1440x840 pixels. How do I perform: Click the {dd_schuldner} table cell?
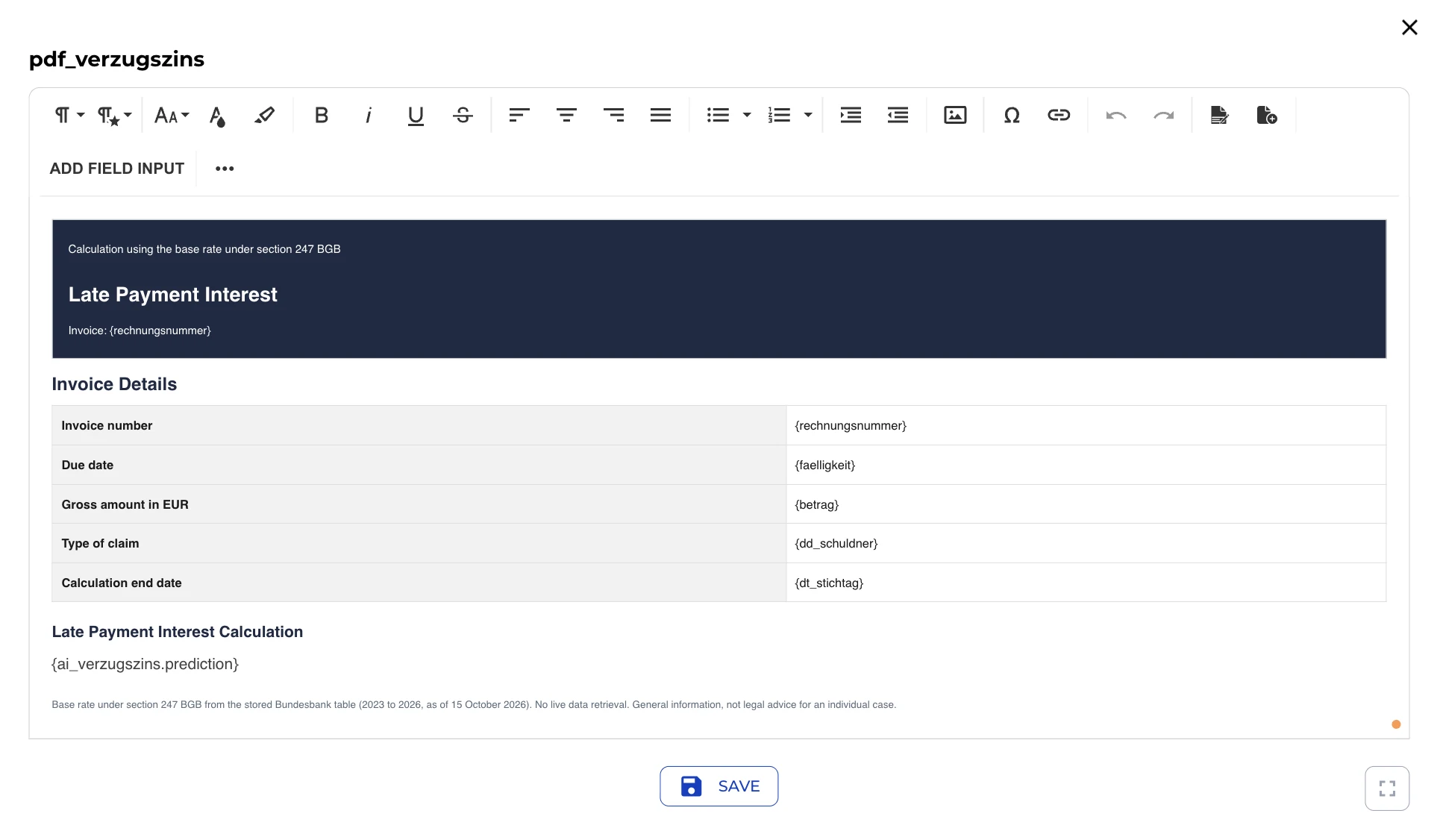[x=1086, y=543]
